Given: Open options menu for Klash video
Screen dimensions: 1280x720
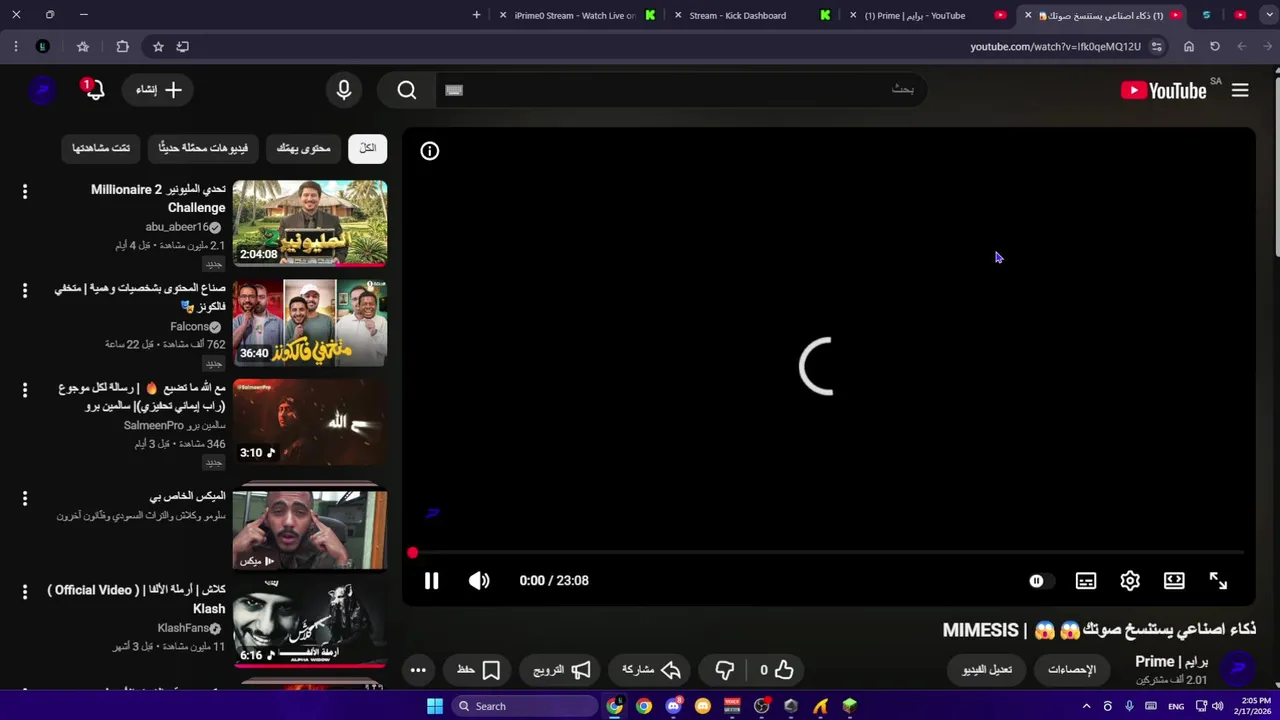Looking at the screenshot, I should [25, 592].
